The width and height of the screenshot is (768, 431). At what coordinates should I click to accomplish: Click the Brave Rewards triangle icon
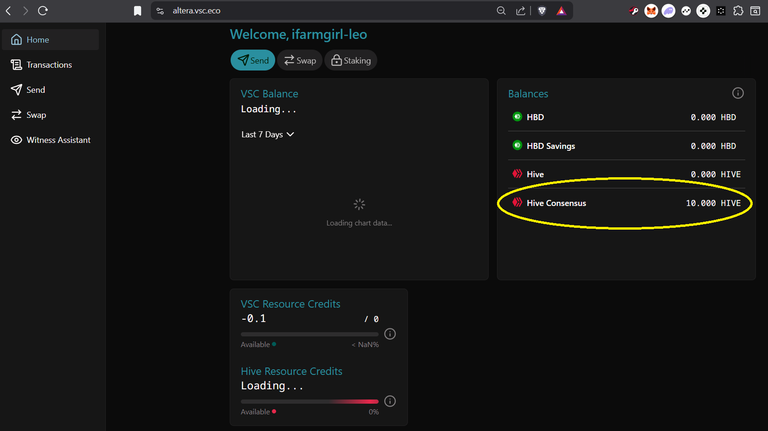[561, 11]
